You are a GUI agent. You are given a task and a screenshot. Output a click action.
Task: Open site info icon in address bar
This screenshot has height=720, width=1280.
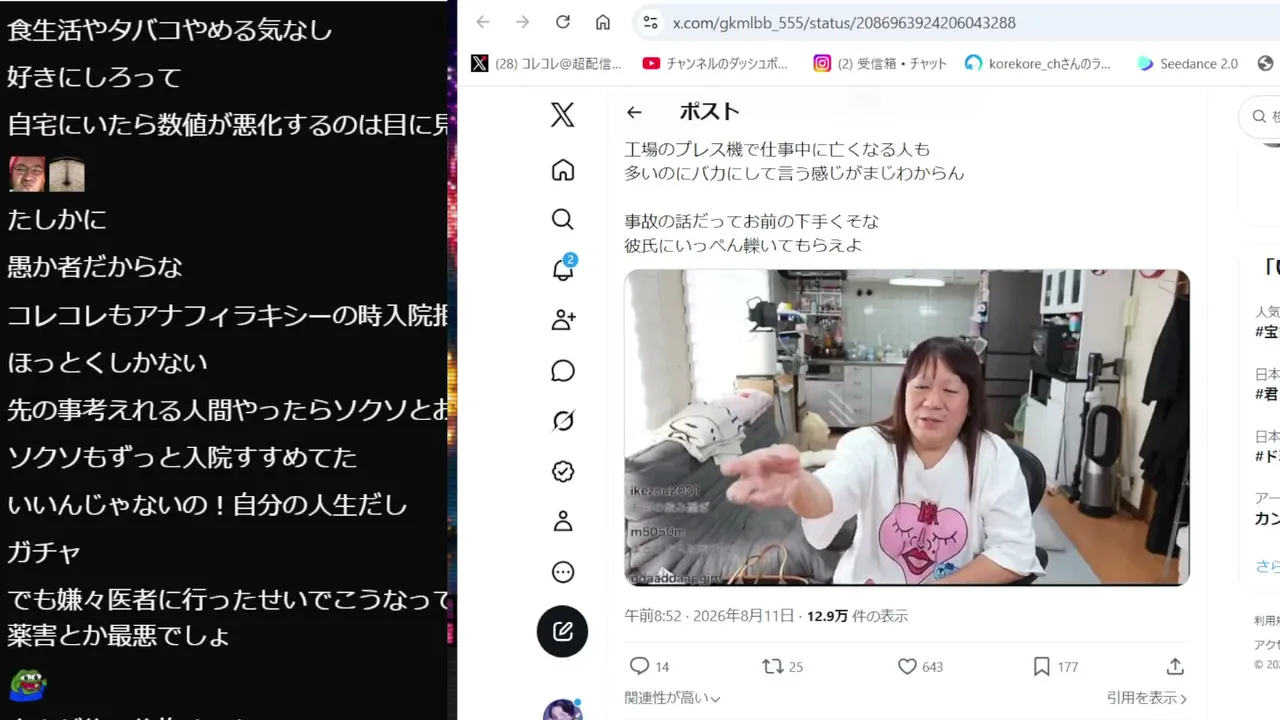click(650, 22)
